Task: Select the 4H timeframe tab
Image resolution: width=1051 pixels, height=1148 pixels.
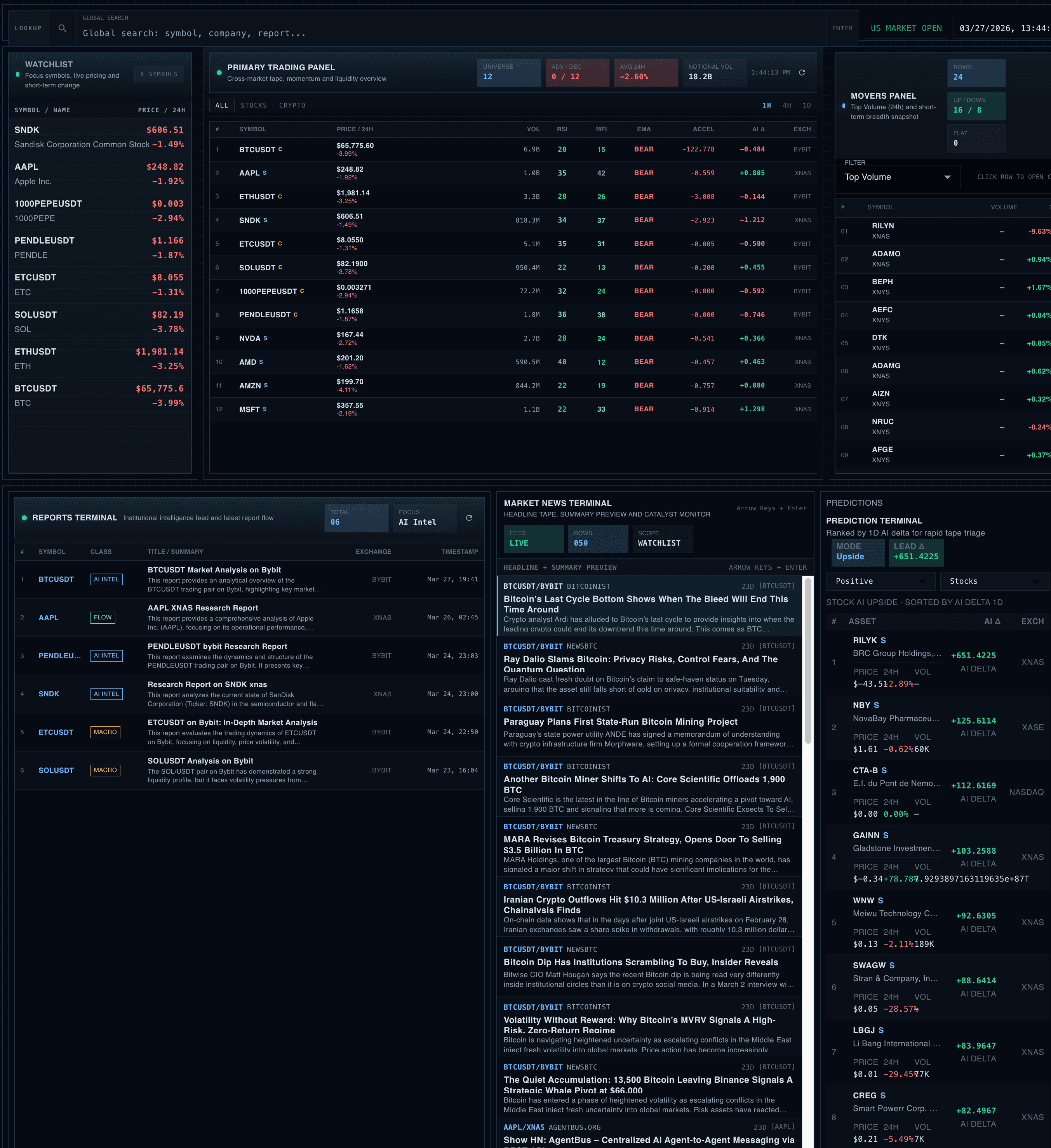Action: tap(787, 105)
